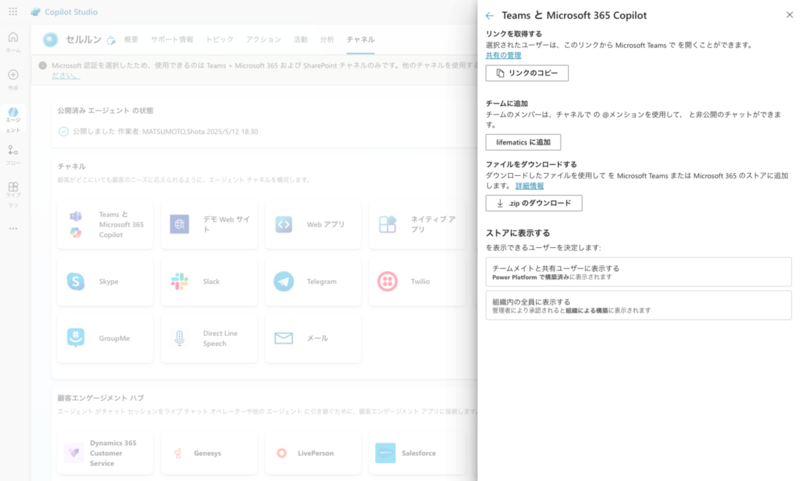This screenshot has height=481, width=800.
Task: Select the Slack channel icon
Action: tap(179, 281)
